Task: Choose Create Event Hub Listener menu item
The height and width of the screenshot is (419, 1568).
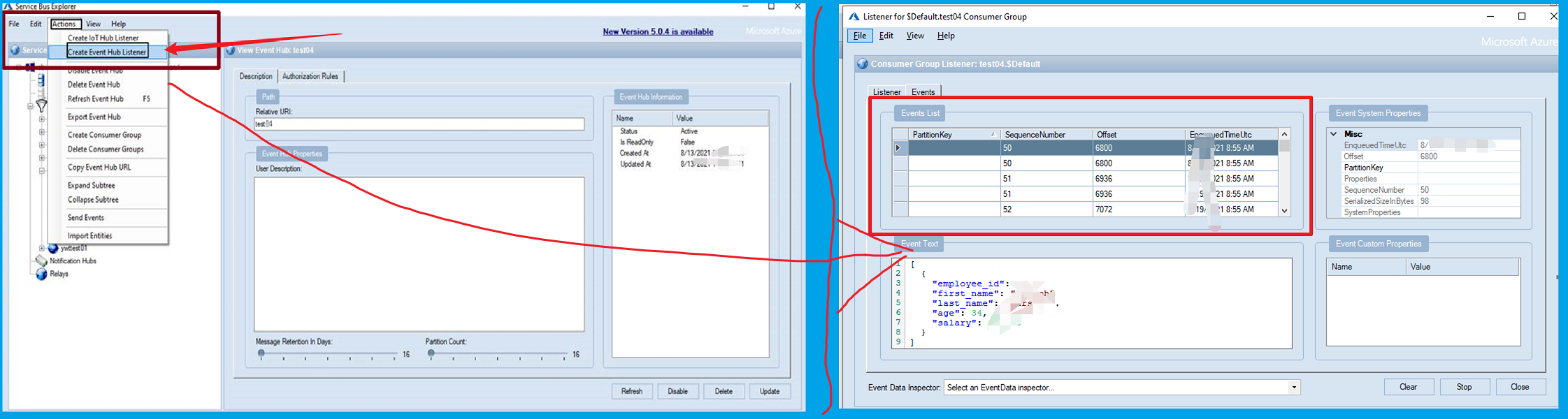Action: coord(107,52)
